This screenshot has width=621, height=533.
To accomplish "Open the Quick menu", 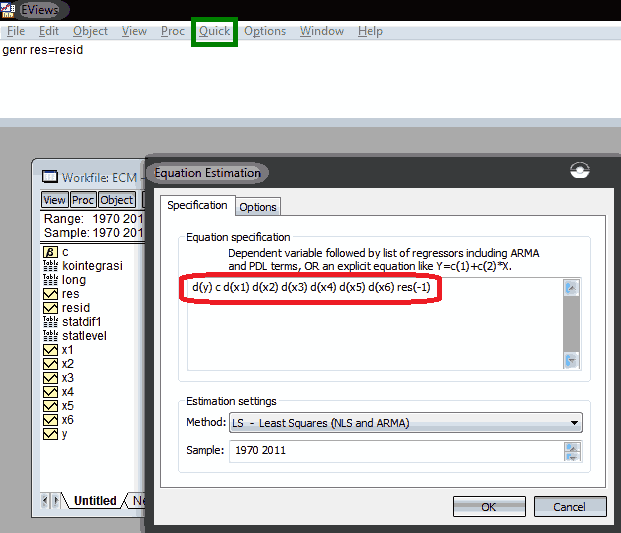I will 214,31.
